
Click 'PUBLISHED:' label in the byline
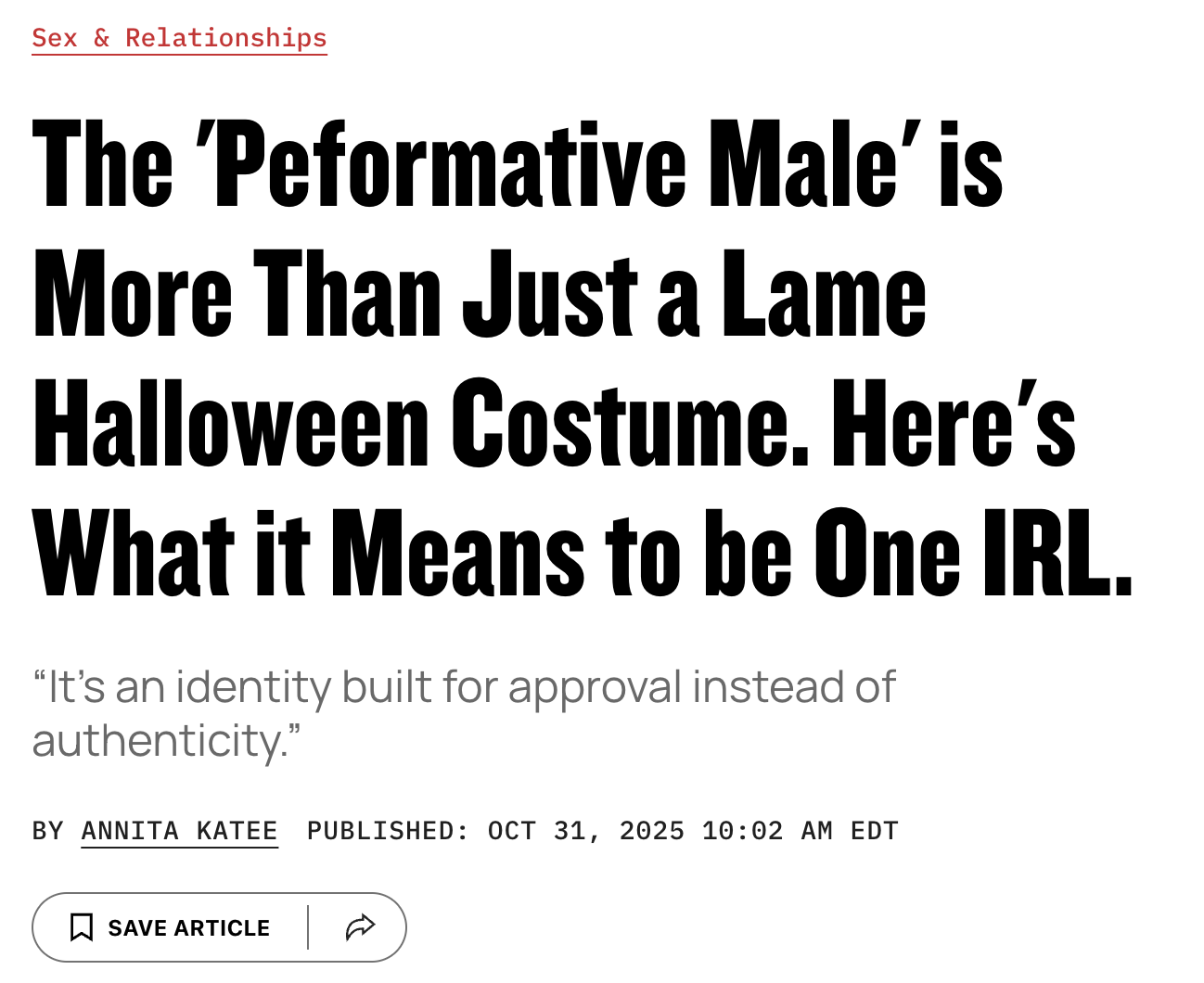click(388, 831)
